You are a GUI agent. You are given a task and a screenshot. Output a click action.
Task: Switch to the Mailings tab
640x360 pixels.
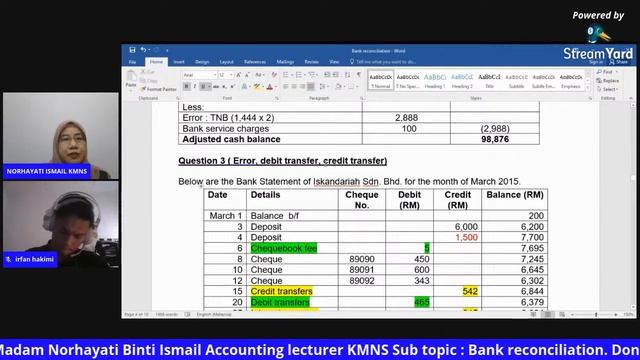[285, 62]
